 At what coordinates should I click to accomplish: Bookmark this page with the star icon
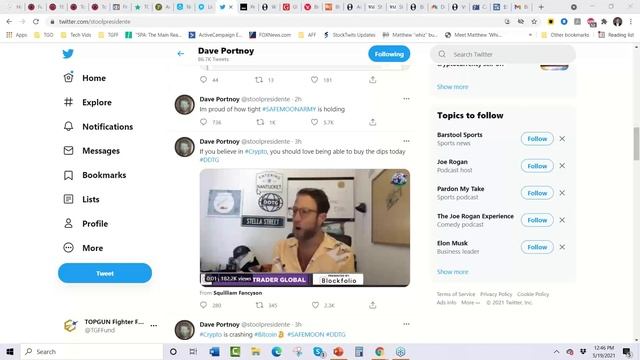[534, 21]
